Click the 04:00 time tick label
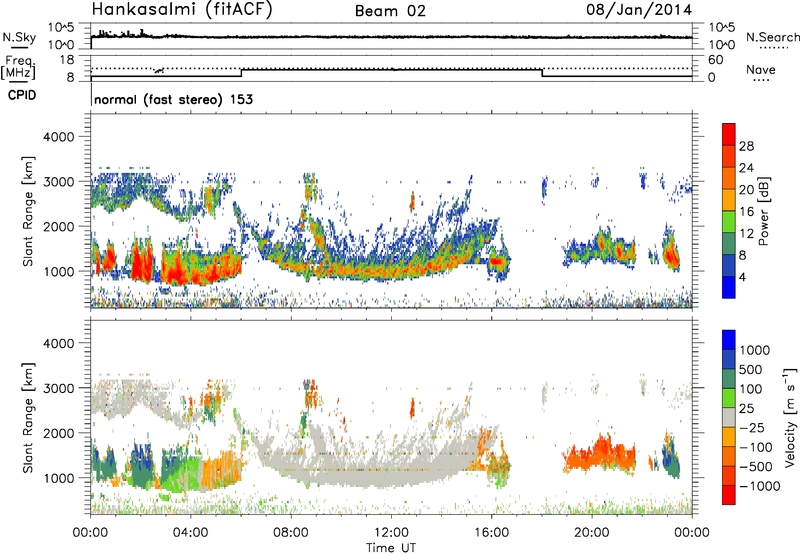This screenshot has width=800, height=554. click(190, 533)
